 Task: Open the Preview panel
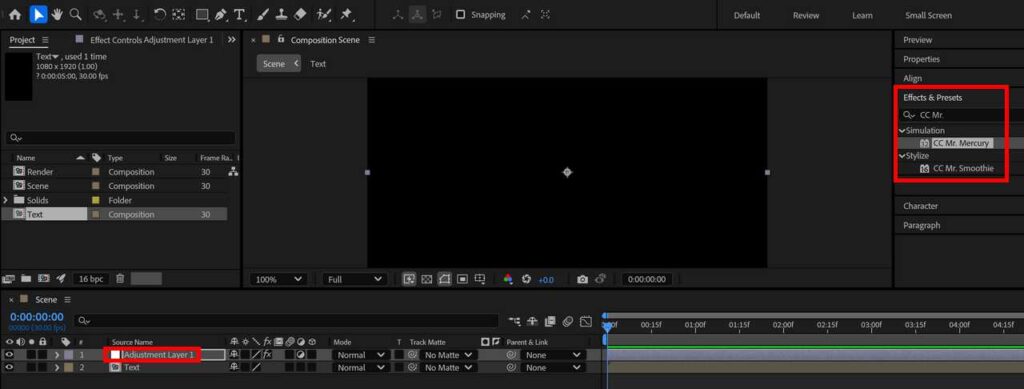918,40
